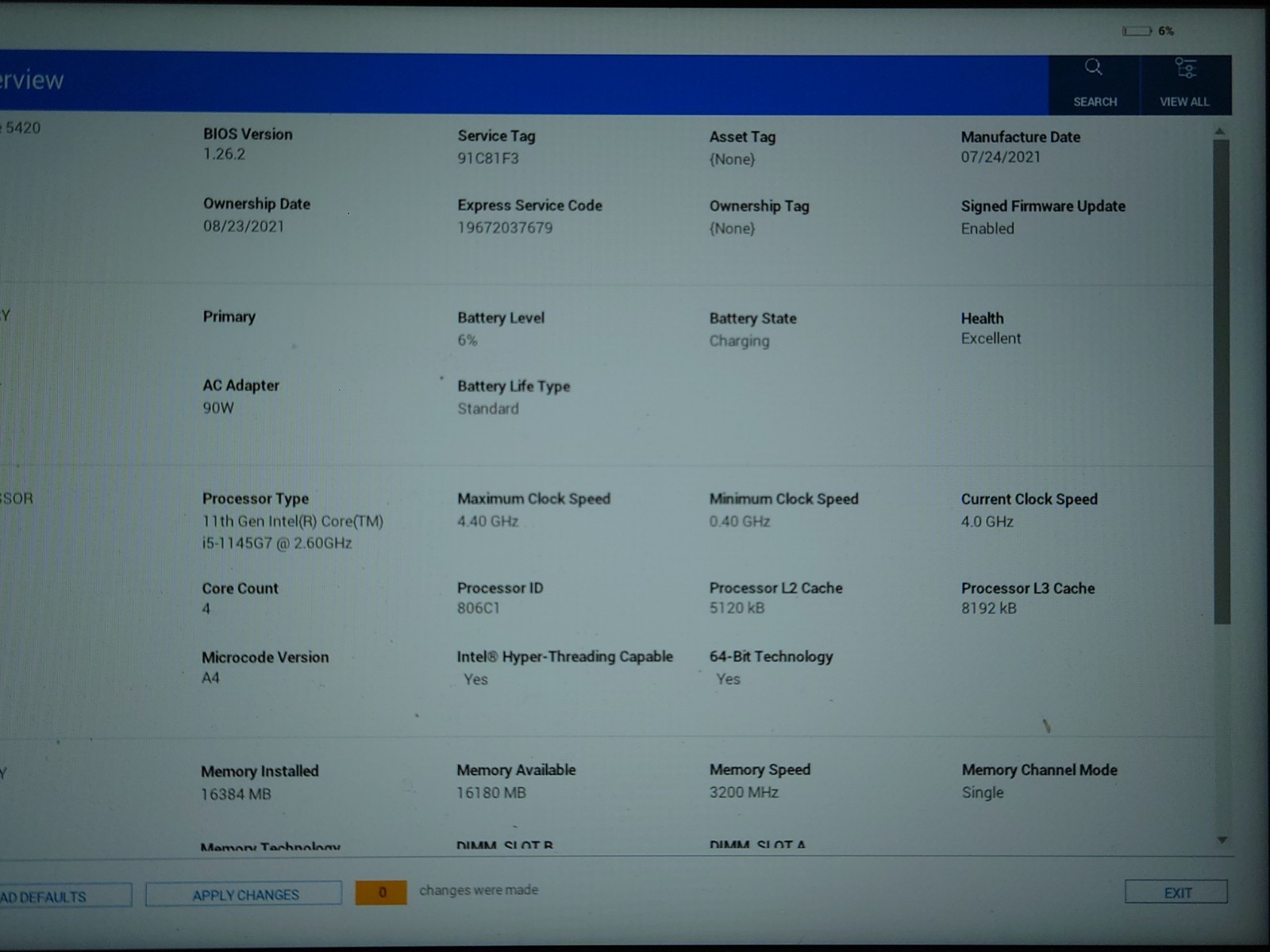Click Apply Changes button
Viewport: 1270px width, 952px height.
(244, 895)
